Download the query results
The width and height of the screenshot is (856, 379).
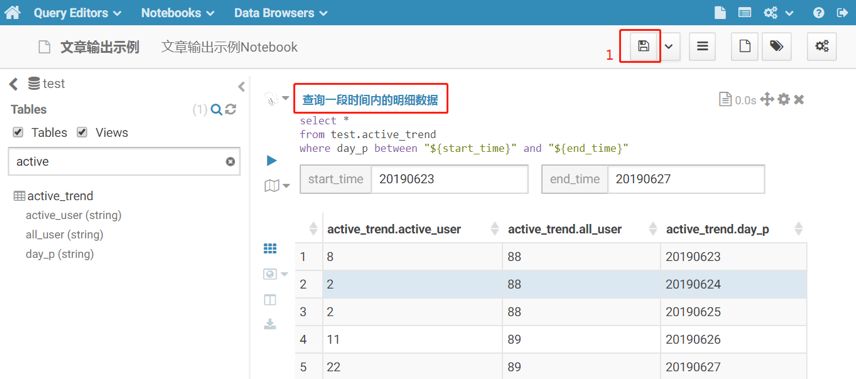pyautogui.click(x=270, y=324)
